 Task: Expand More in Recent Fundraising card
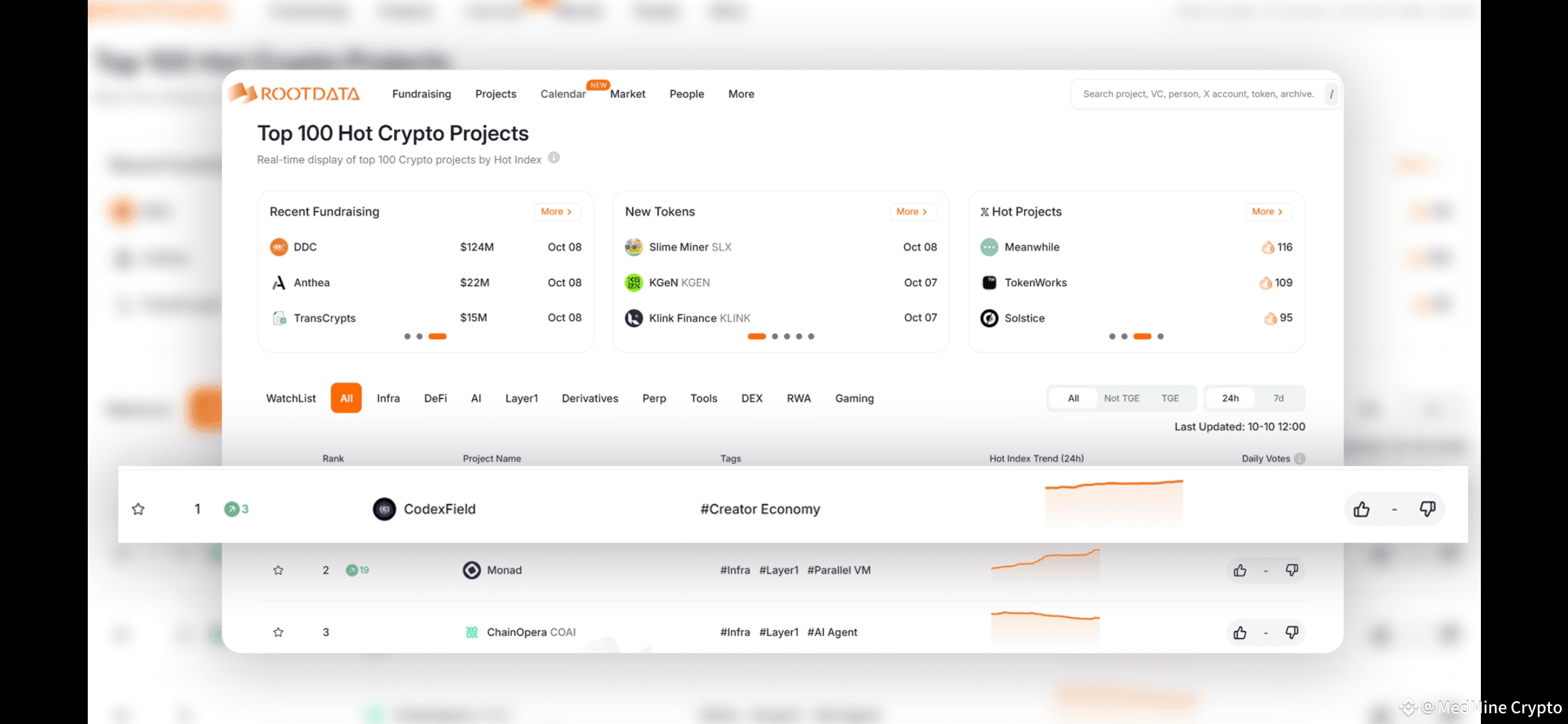pyautogui.click(x=556, y=212)
